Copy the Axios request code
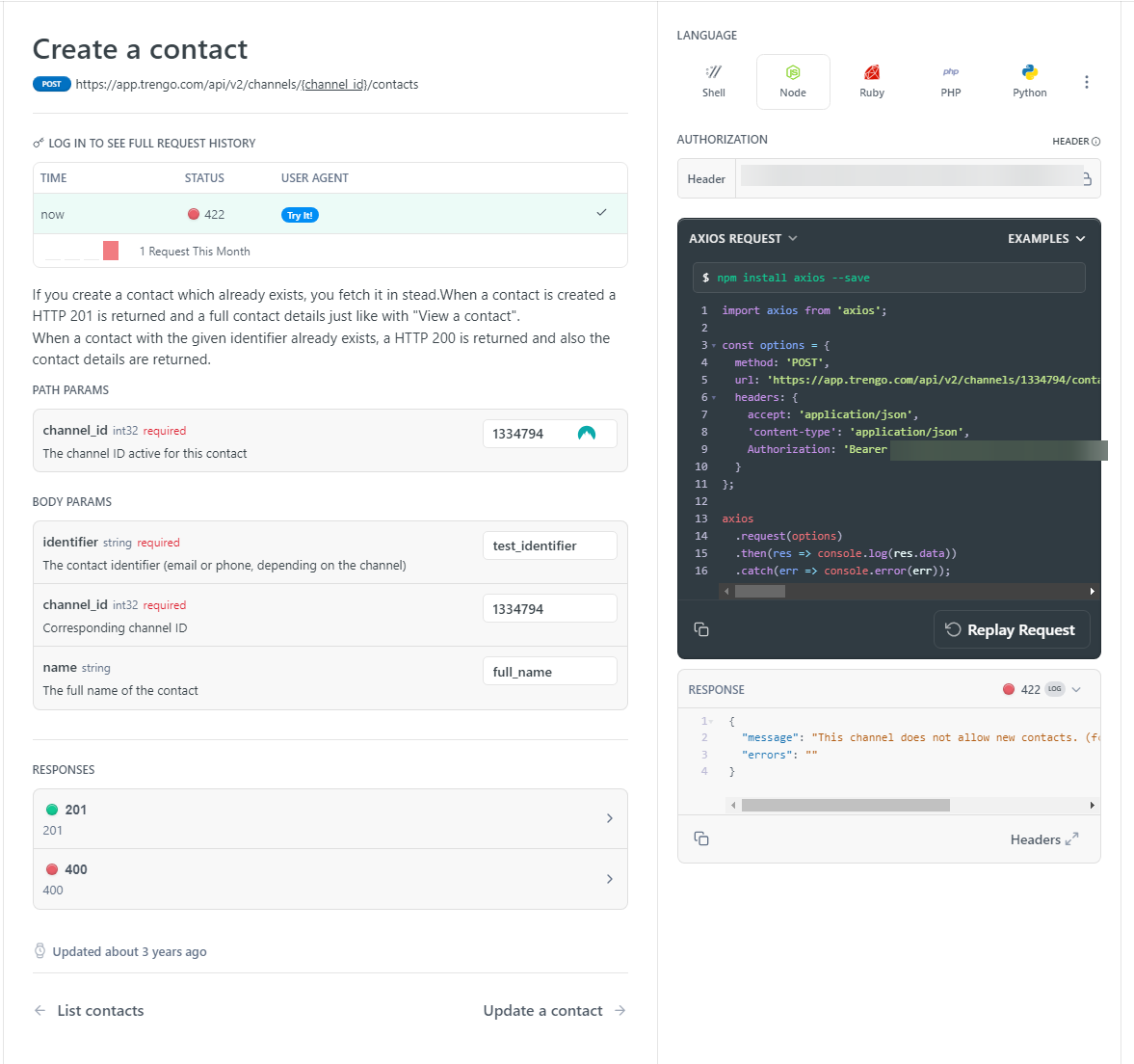1134x1064 pixels. 701,629
